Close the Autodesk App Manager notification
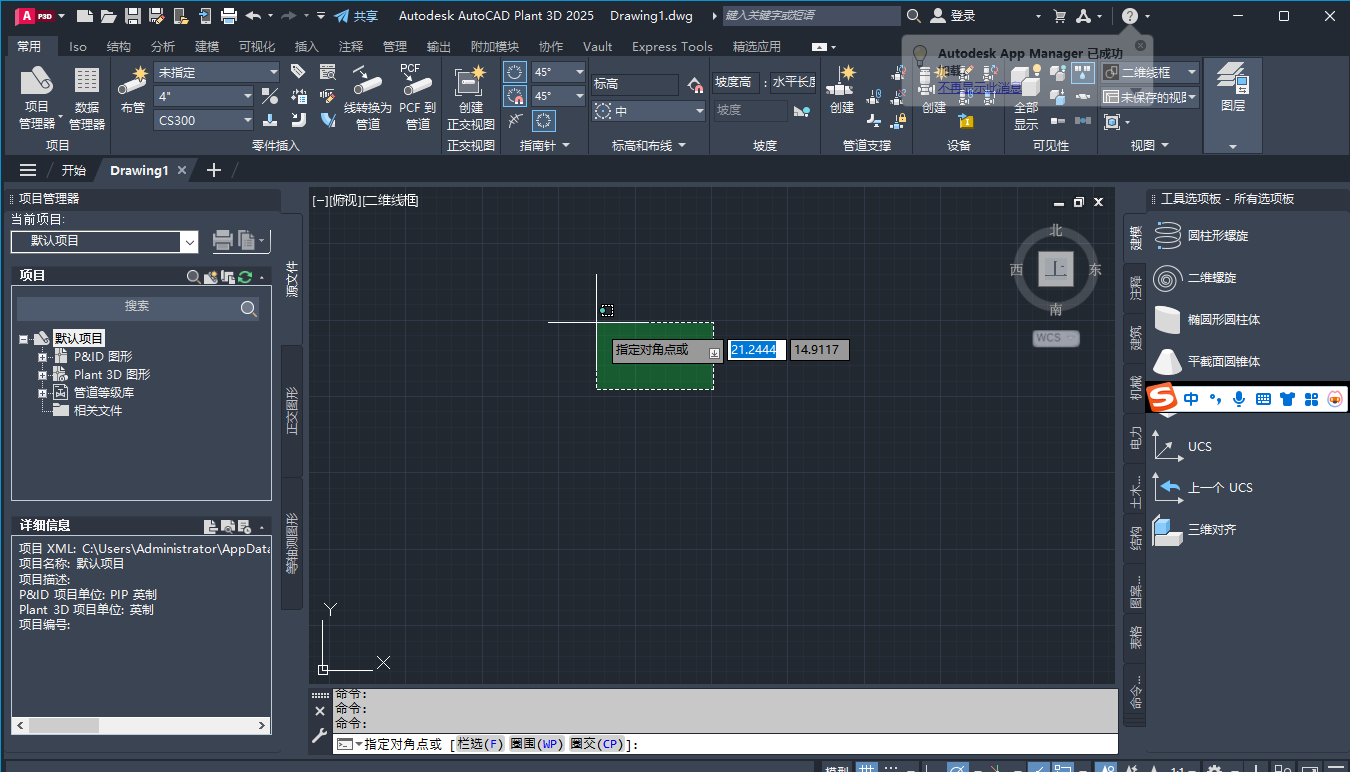This screenshot has width=1350, height=772. (x=1139, y=45)
